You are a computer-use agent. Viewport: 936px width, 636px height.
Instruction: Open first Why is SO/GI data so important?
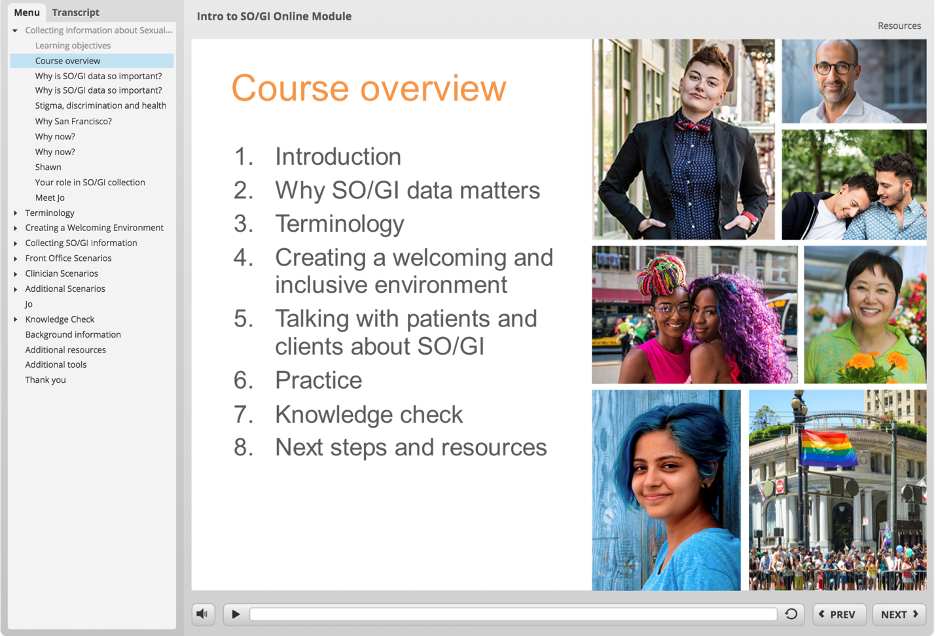98,76
